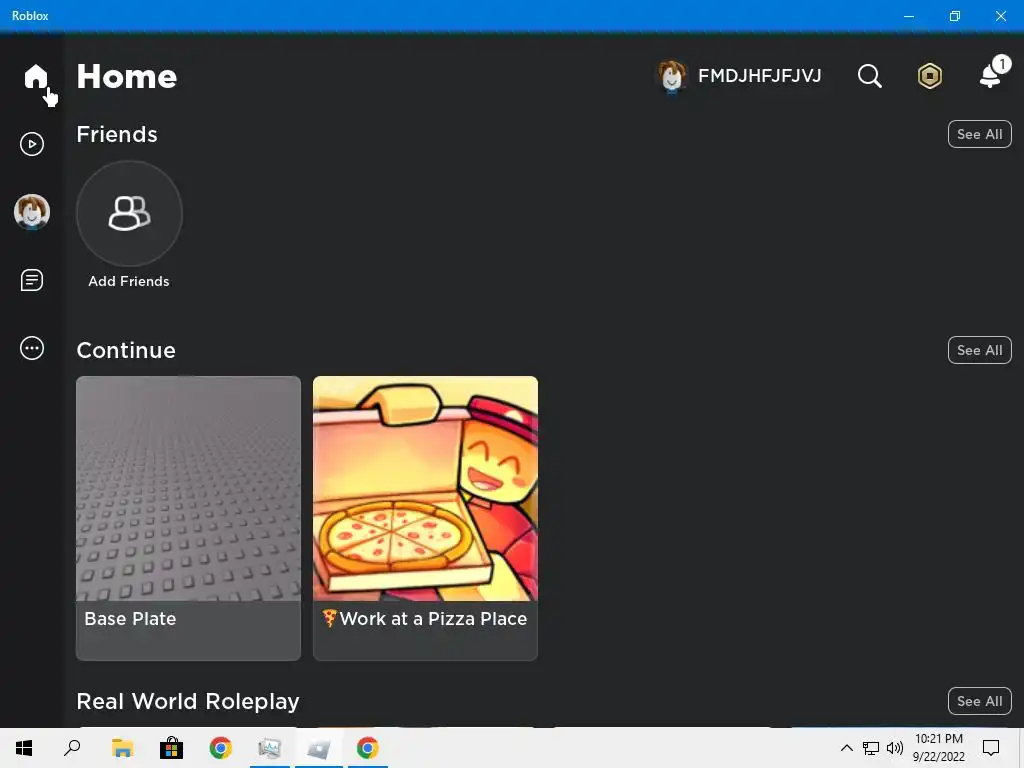Restore down the Roblox window
The image size is (1024, 768).
click(x=955, y=16)
